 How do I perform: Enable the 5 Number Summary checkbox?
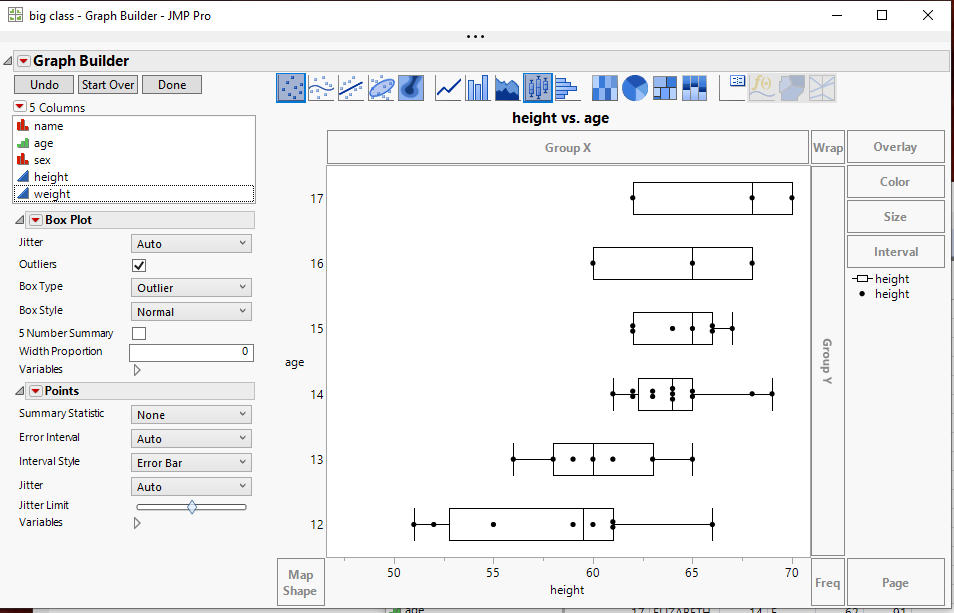click(x=139, y=332)
